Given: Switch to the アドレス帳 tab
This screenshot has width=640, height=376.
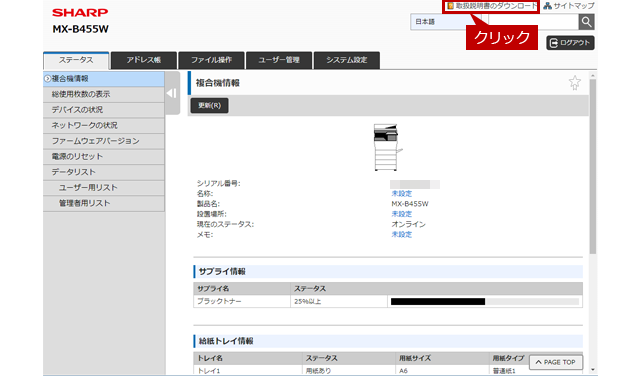Looking at the screenshot, I should coord(144,60).
